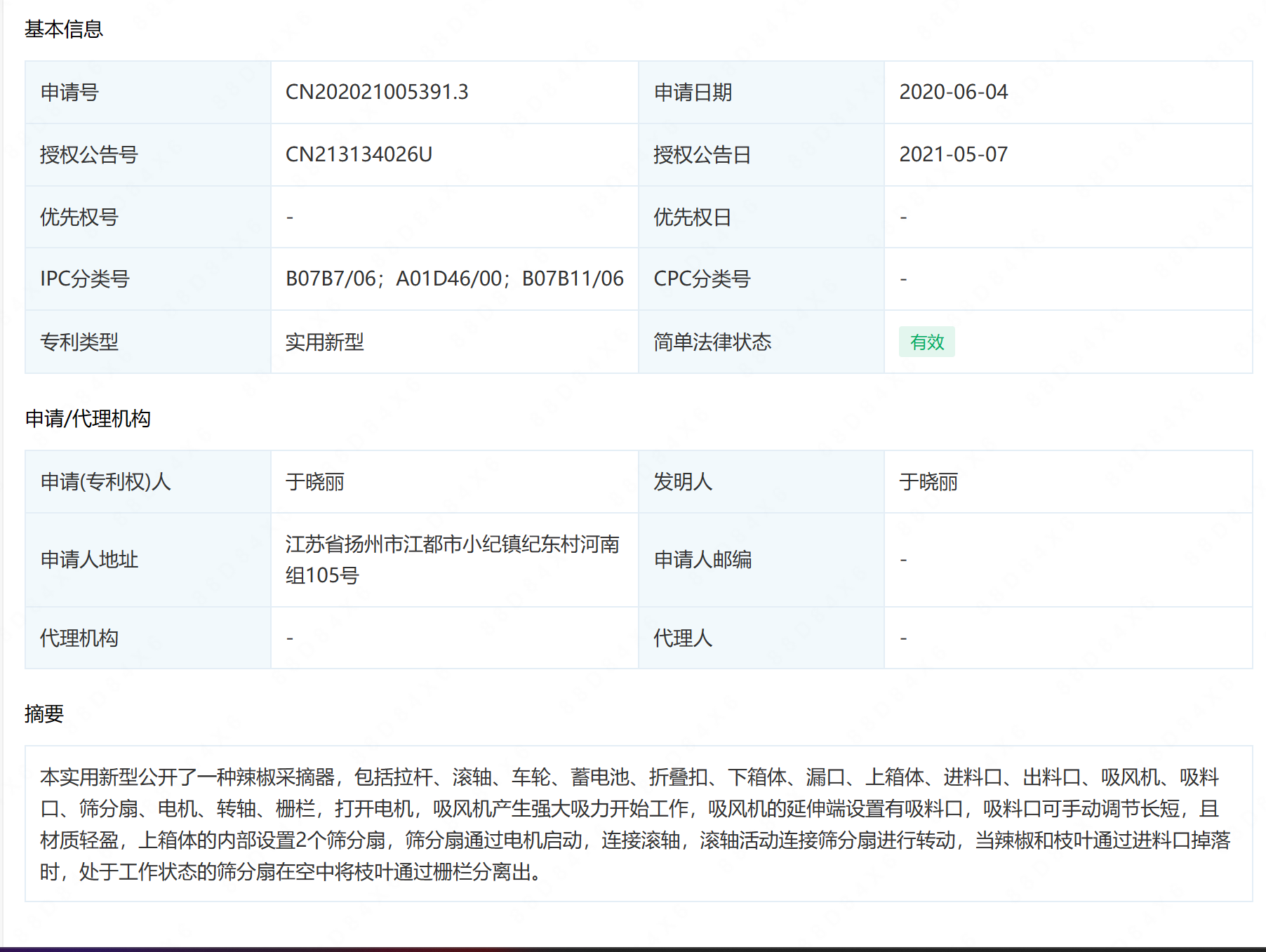The image size is (1266, 952).
Task: Click the 代理机构 label cell
Action: (x=148, y=638)
